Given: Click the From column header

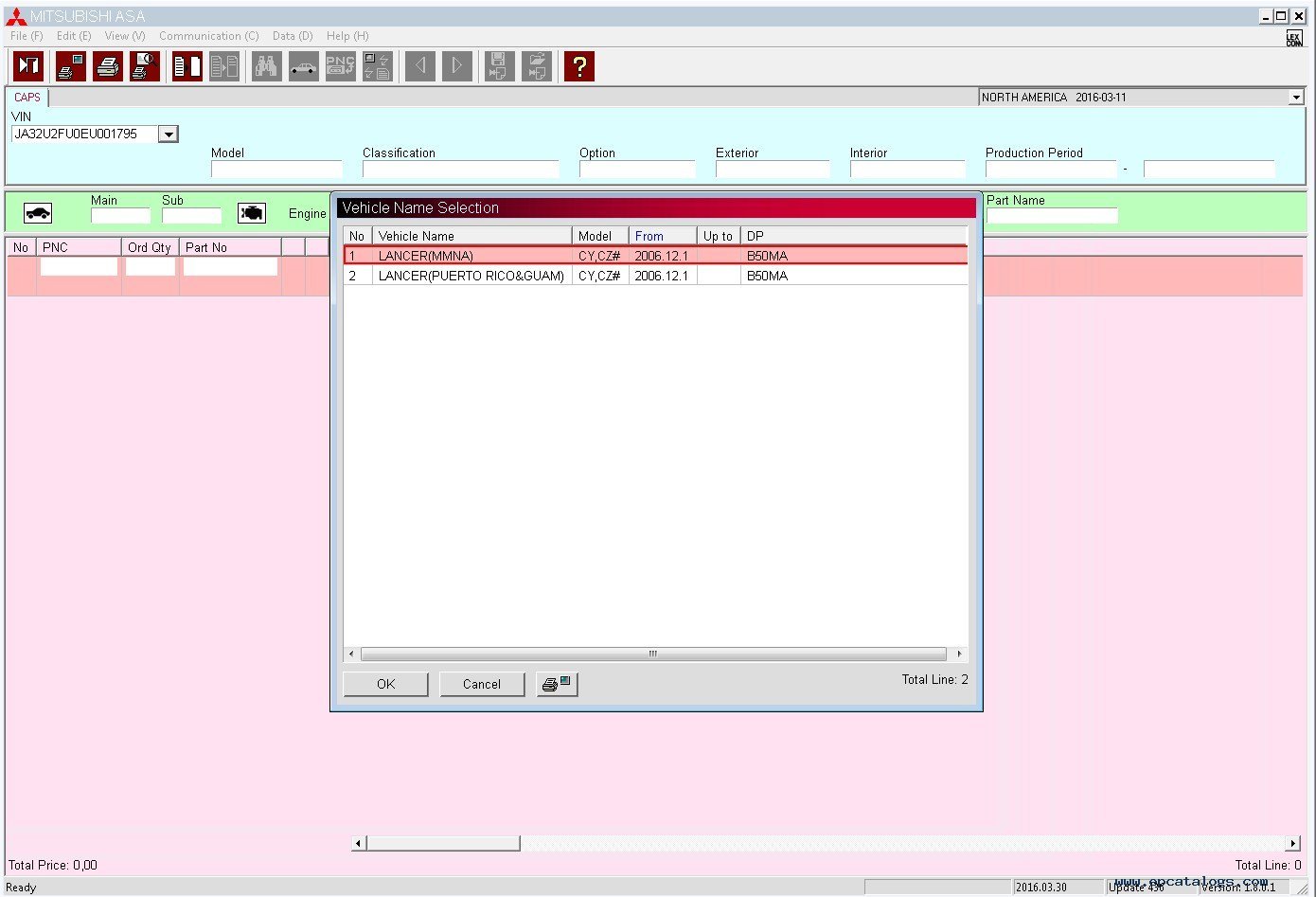Looking at the screenshot, I should (663, 236).
